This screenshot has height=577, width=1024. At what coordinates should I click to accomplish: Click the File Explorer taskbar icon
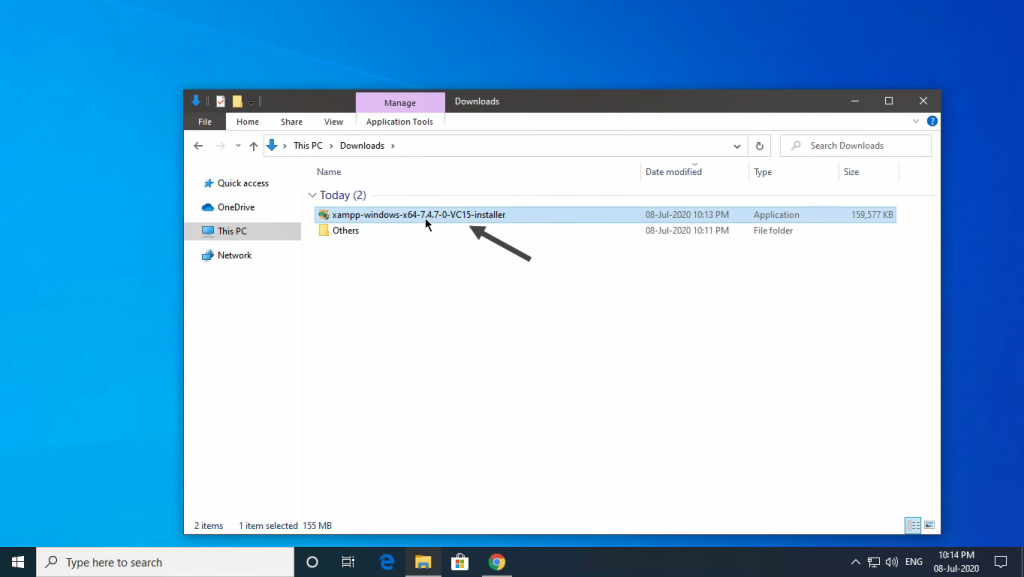423,562
